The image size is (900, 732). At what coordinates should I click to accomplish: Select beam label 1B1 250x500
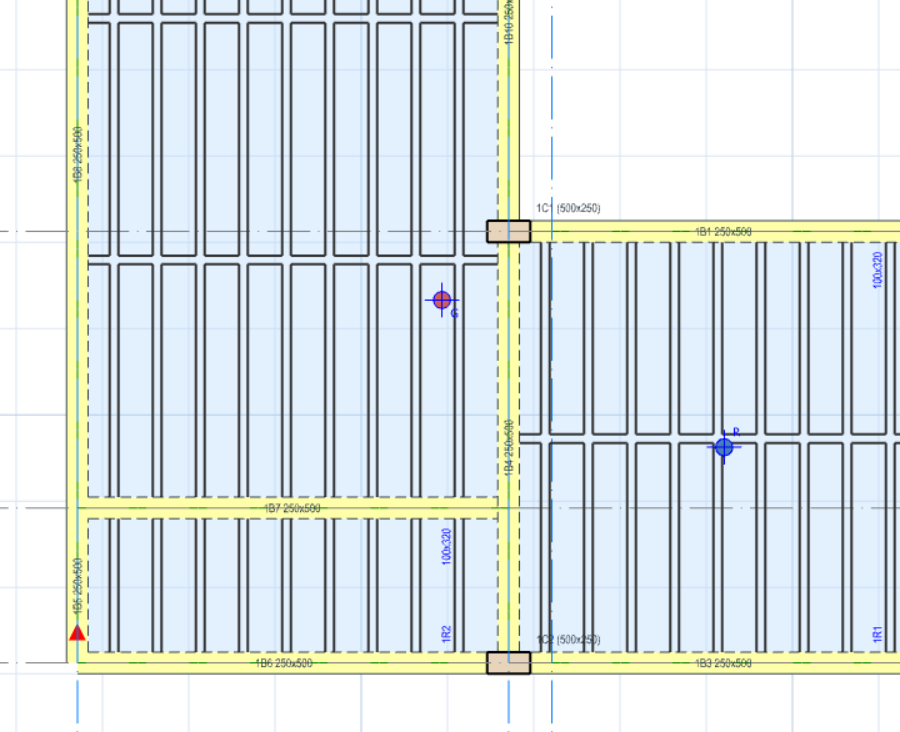pos(723,232)
